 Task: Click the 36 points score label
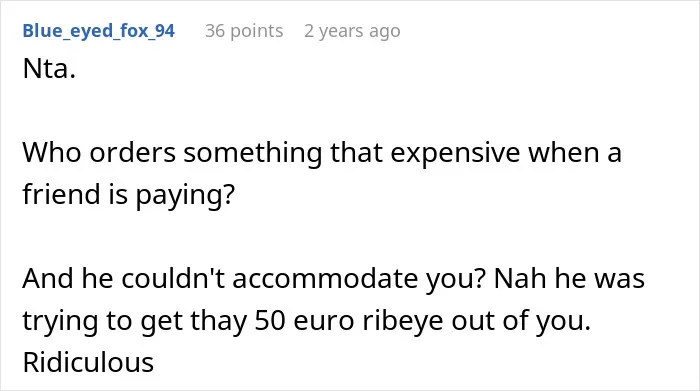click(244, 31)
